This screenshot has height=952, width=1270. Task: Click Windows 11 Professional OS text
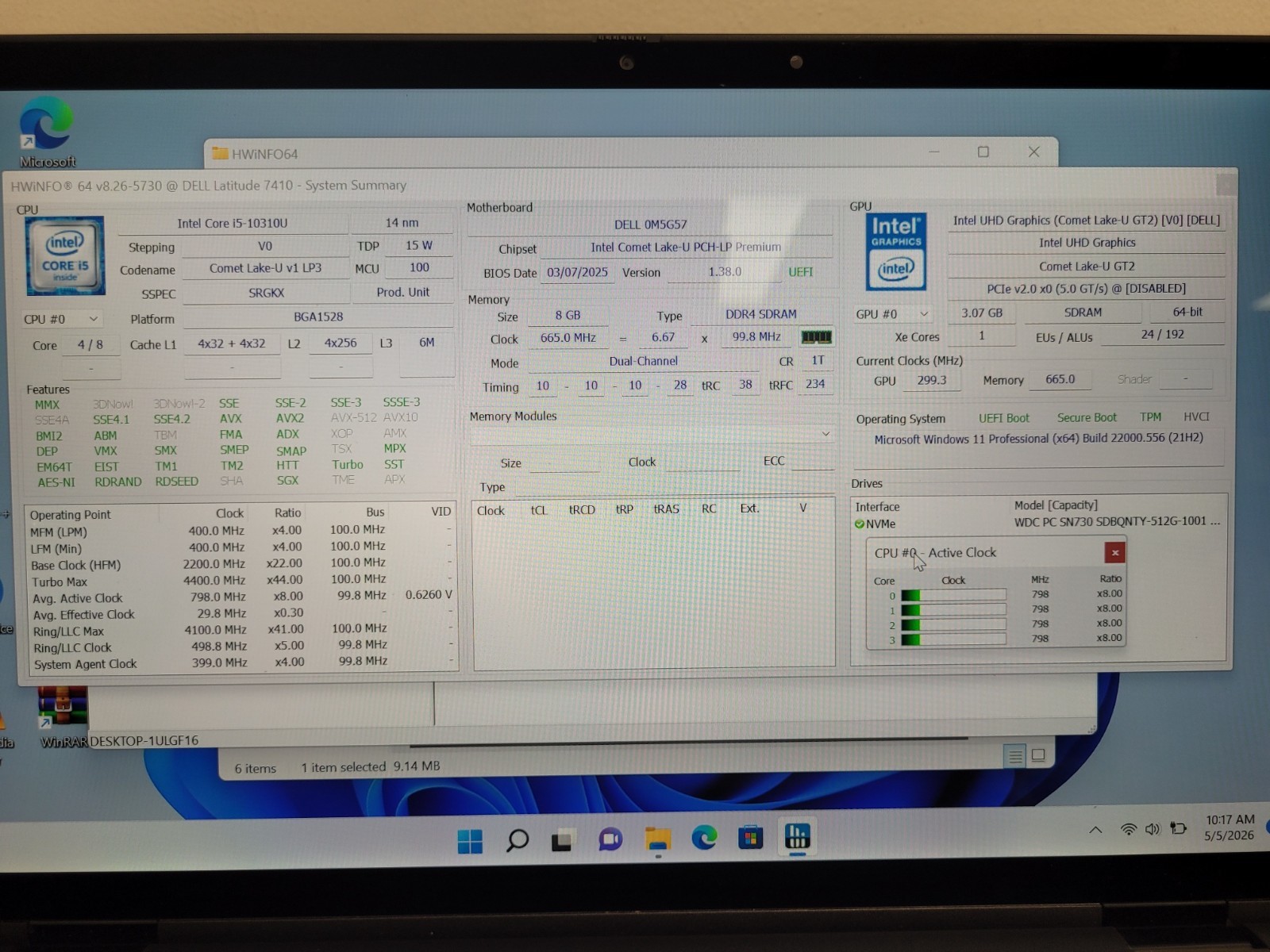[x=1038, y=439]
